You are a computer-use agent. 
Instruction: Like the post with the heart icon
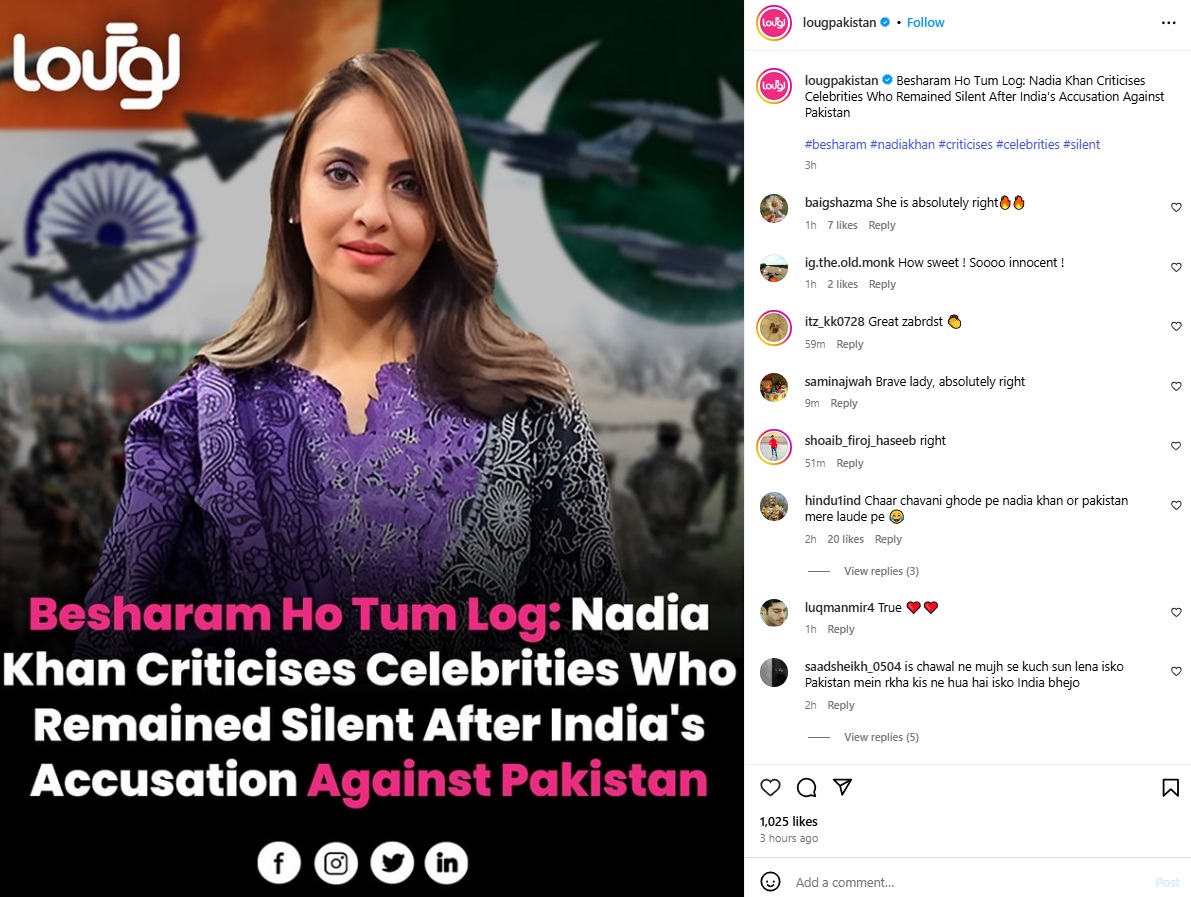(770, 788)
